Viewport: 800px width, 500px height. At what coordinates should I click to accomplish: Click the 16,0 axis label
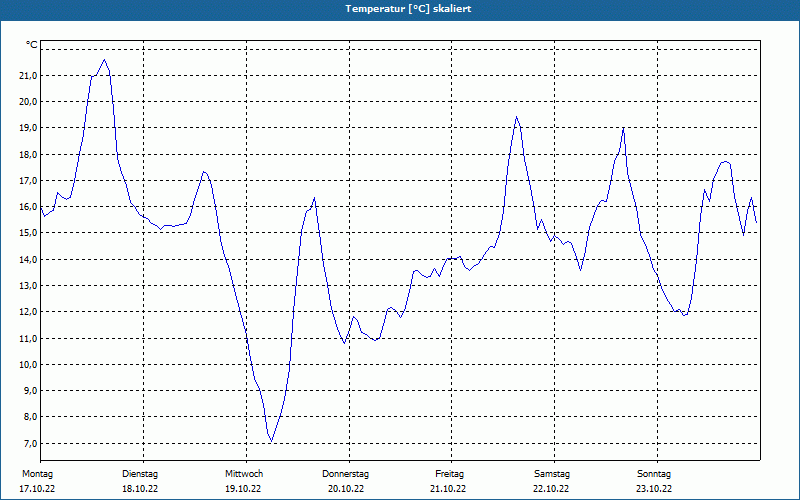28,207
